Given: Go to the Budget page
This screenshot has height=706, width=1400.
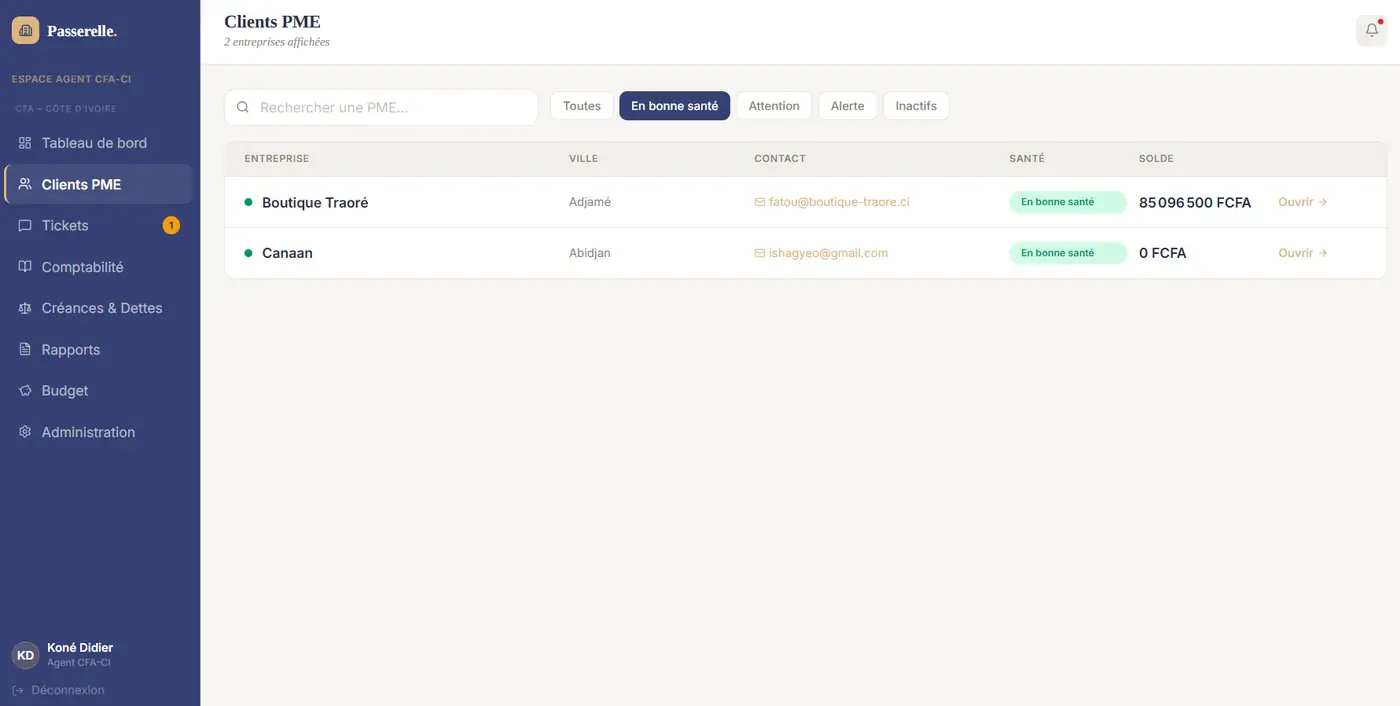Looking at the screenshot, I should coord(98,391).
